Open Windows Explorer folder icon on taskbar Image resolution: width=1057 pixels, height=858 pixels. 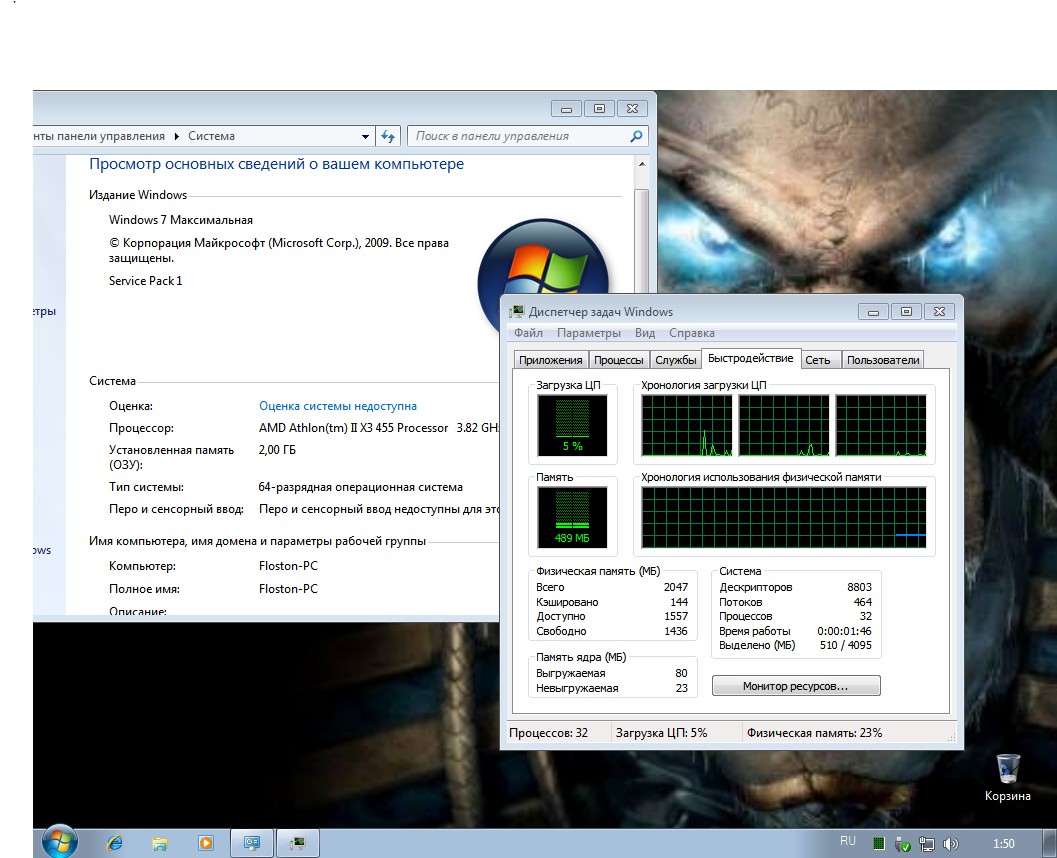[160, 843]
